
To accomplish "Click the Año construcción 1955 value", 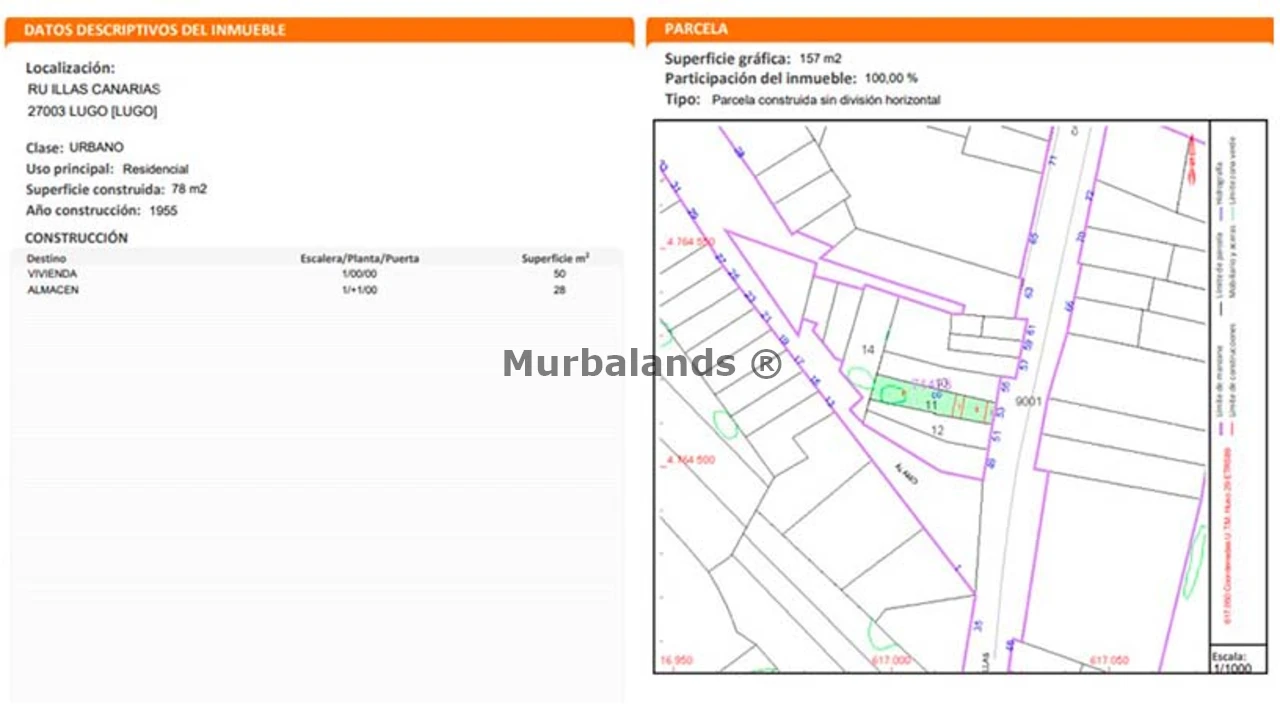I will click(x=163, y=211).
